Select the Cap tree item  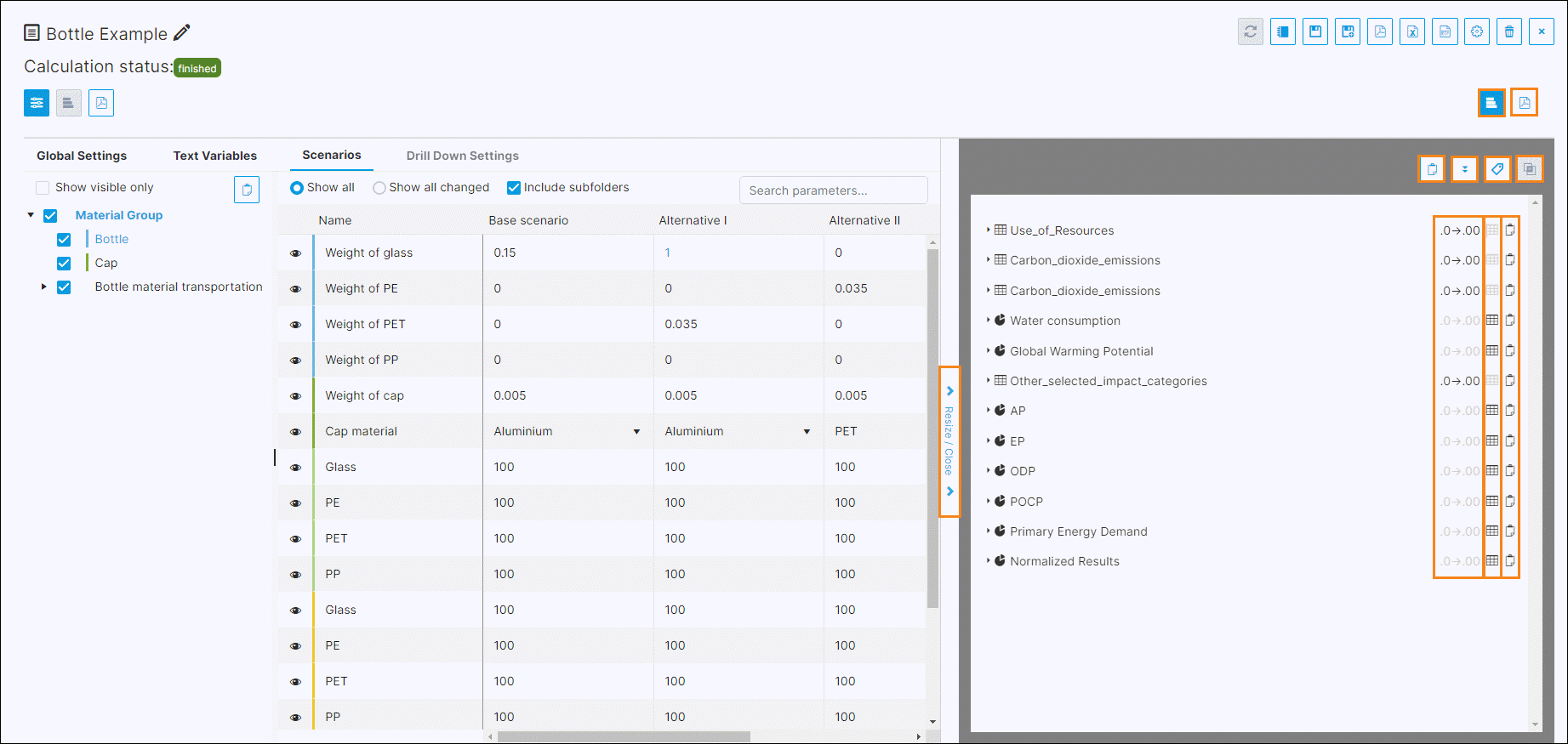106,263
